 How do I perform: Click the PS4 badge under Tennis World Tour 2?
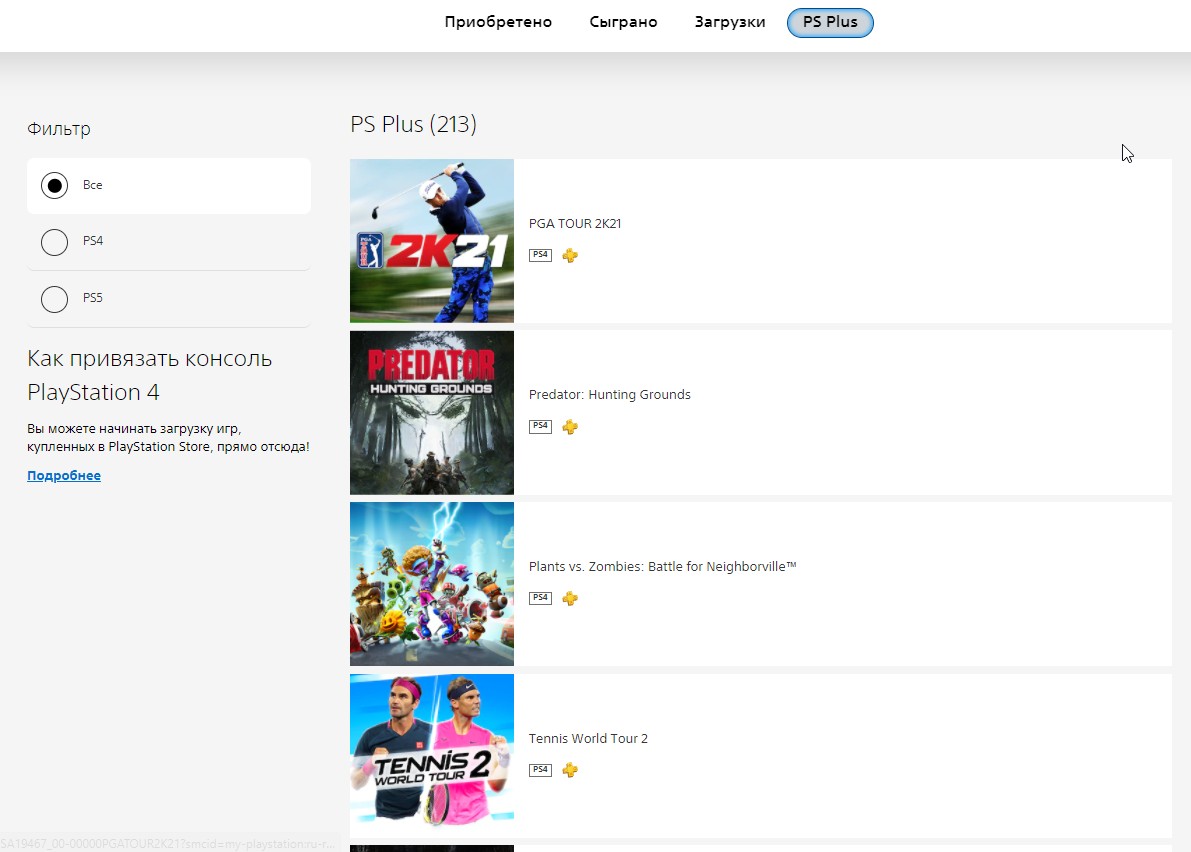point(540,770)
